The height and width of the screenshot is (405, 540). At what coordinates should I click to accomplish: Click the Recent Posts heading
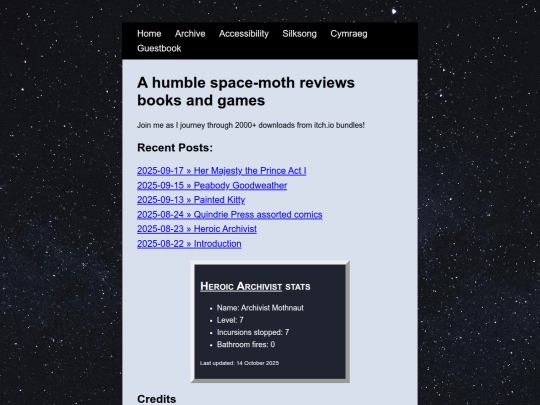175,148
